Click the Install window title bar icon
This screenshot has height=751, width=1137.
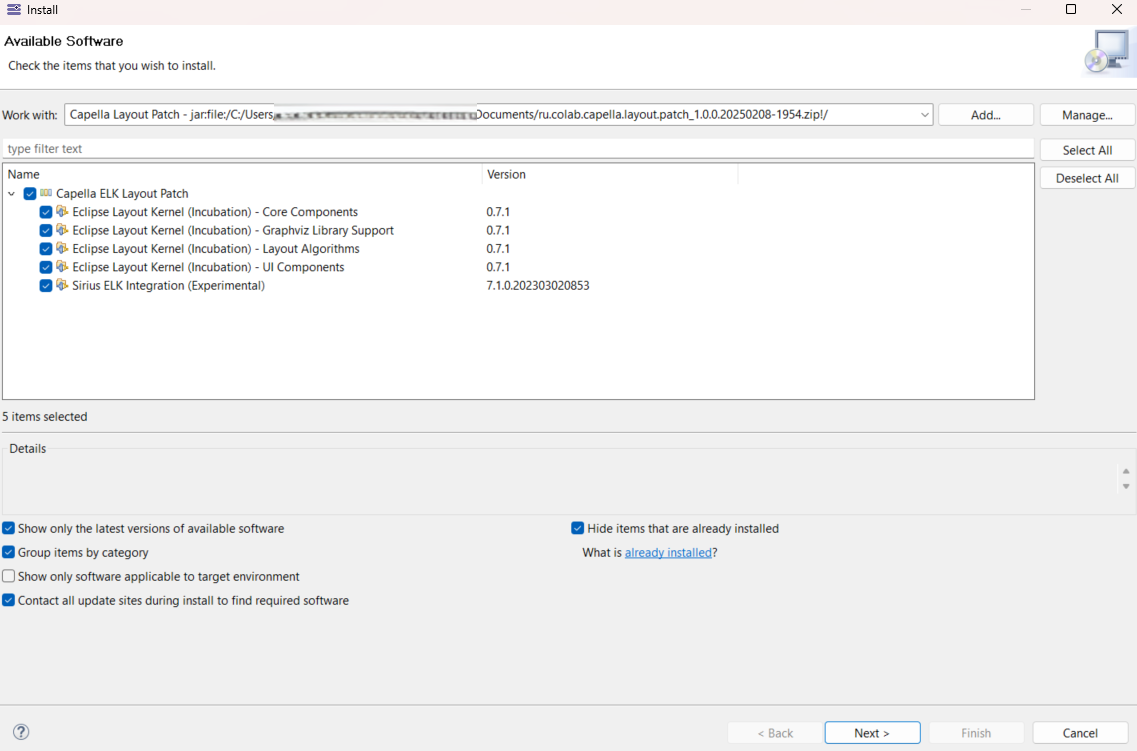pyautogui.click(x=14, y=9)
